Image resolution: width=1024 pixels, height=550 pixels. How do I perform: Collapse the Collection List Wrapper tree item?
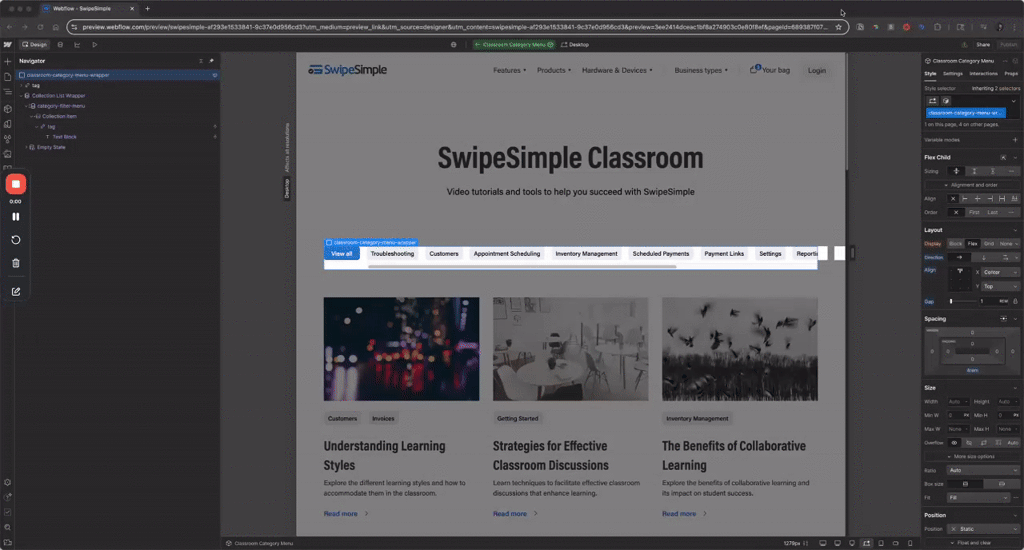[x=21, y=95]
